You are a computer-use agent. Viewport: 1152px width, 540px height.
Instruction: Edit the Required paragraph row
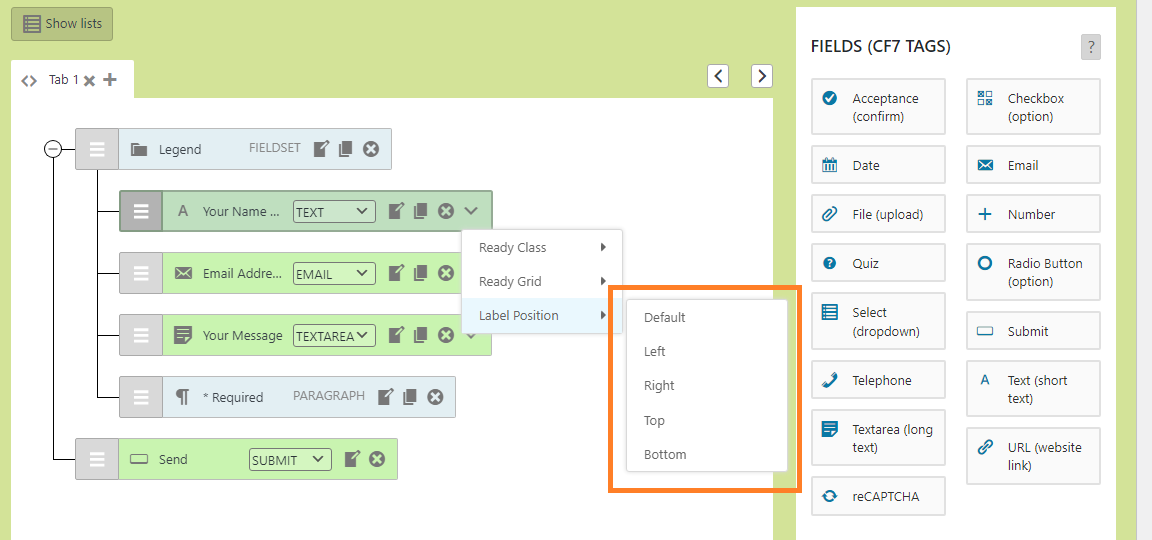point(386,397)
